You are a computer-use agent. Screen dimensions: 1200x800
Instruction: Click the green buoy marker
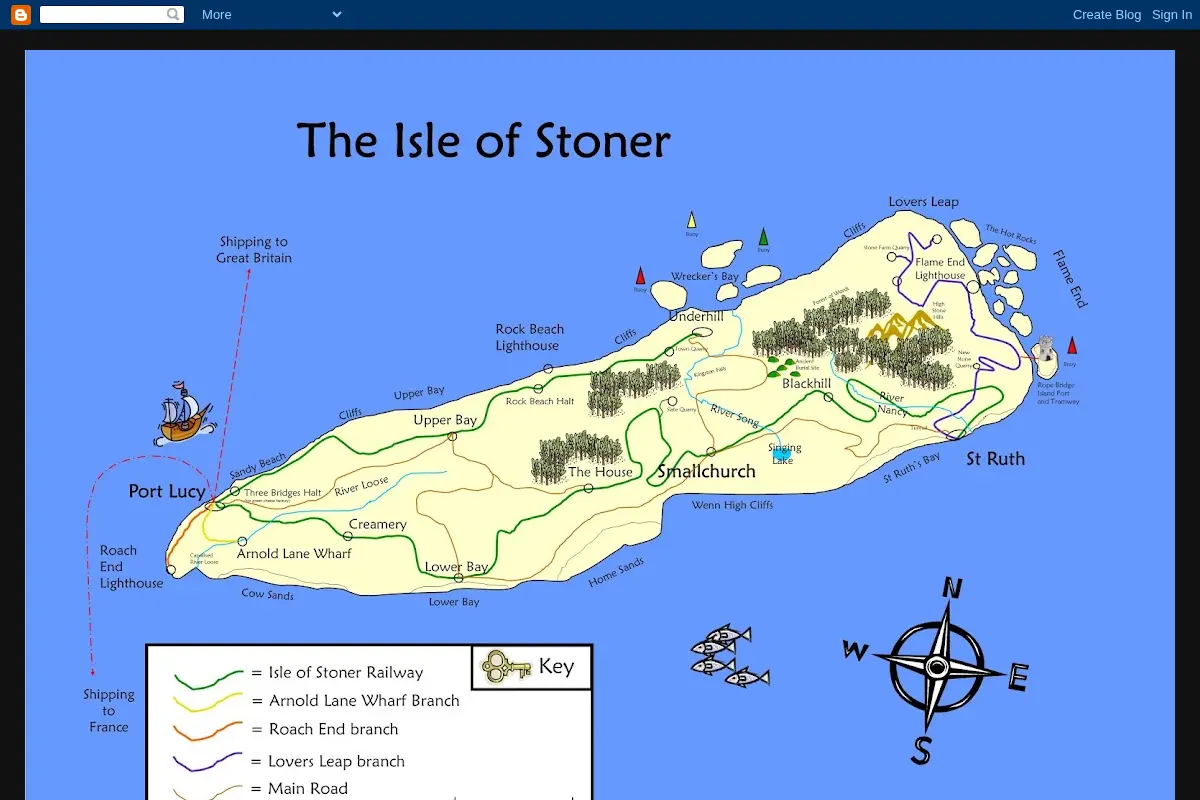click(x=763, y=236)
